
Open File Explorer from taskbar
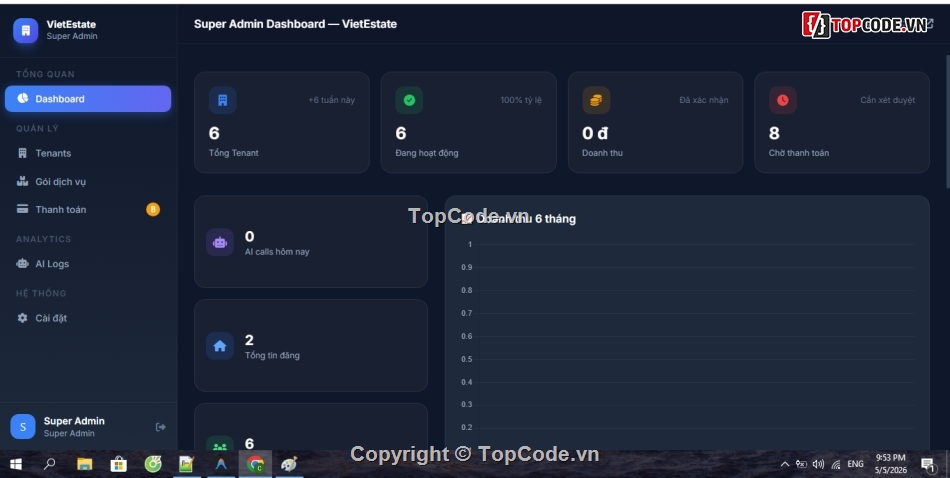click(x=84, y=464)
